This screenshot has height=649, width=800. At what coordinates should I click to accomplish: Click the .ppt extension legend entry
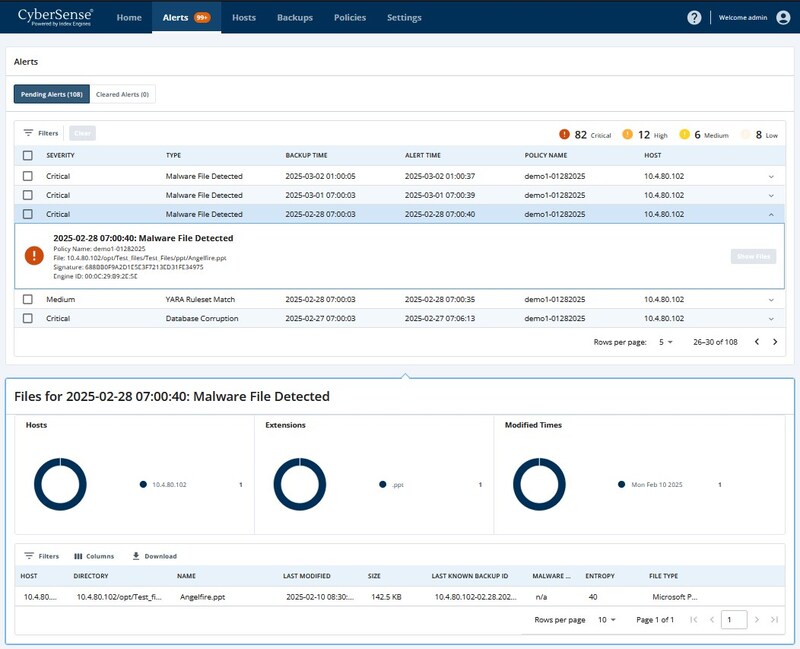(392, 484)
